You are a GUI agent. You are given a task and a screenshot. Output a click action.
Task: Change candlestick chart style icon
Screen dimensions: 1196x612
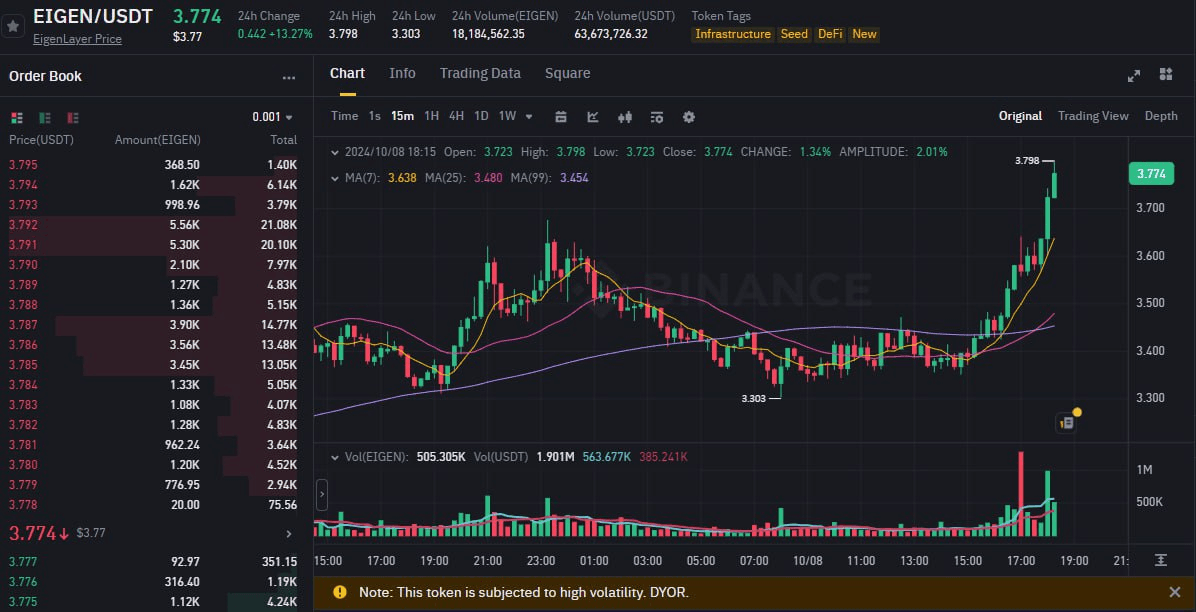point(625,117)
